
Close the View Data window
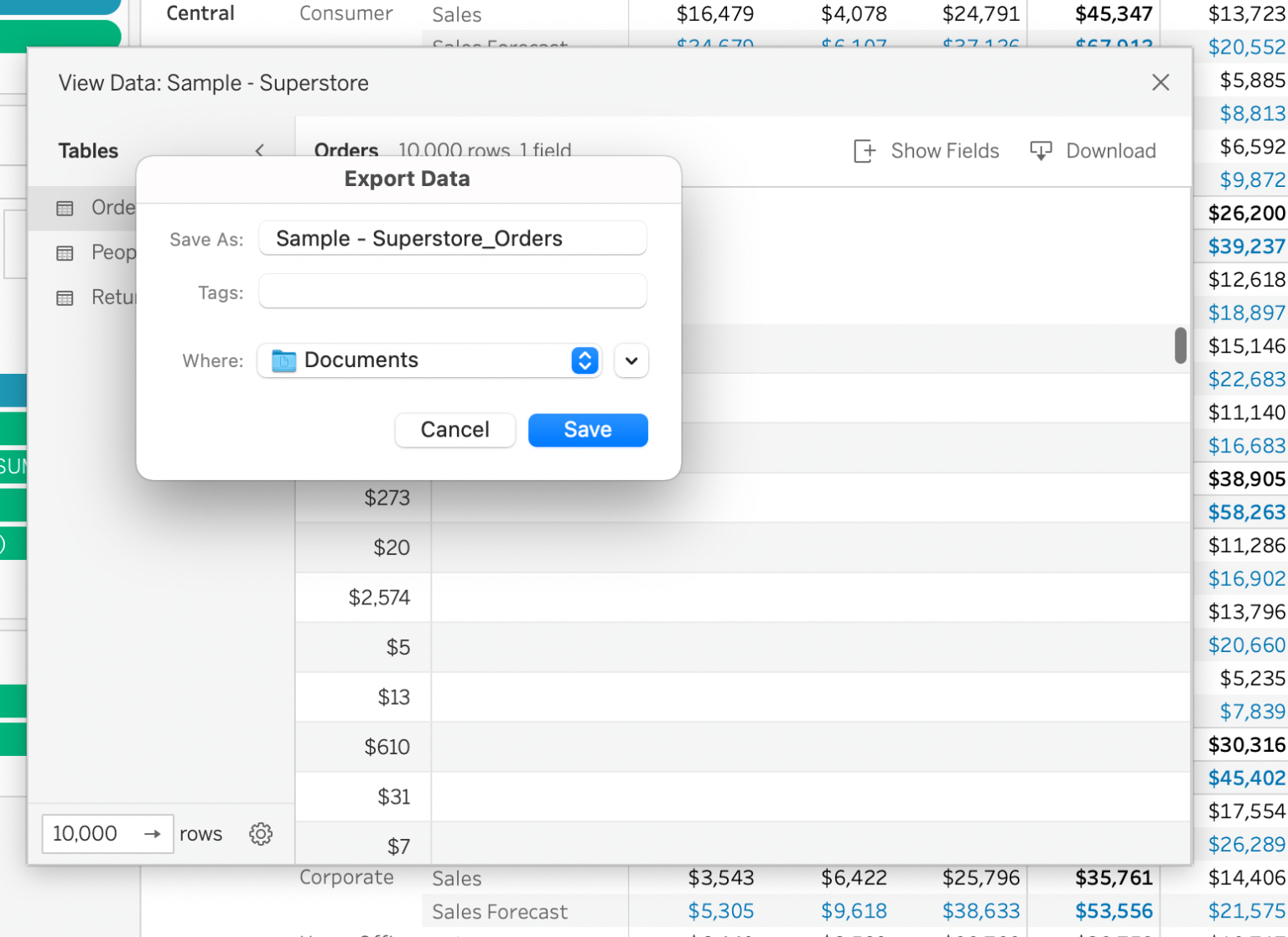(1161, 82)
